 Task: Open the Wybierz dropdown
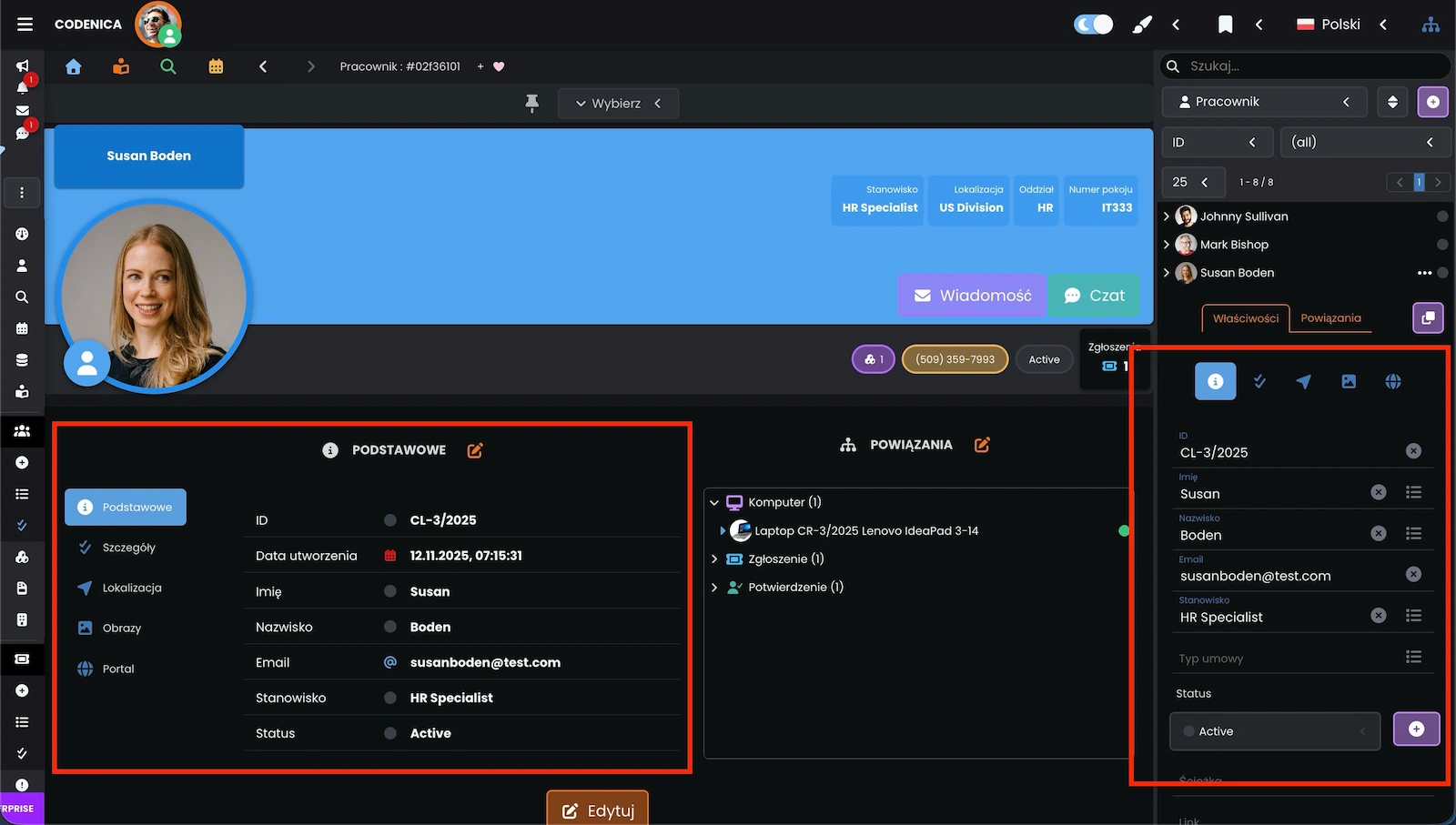(x=618, y=104)
